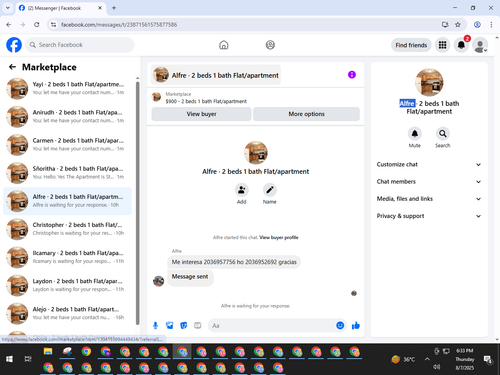Mute this conversation bell icon

(x=415, y=134)
